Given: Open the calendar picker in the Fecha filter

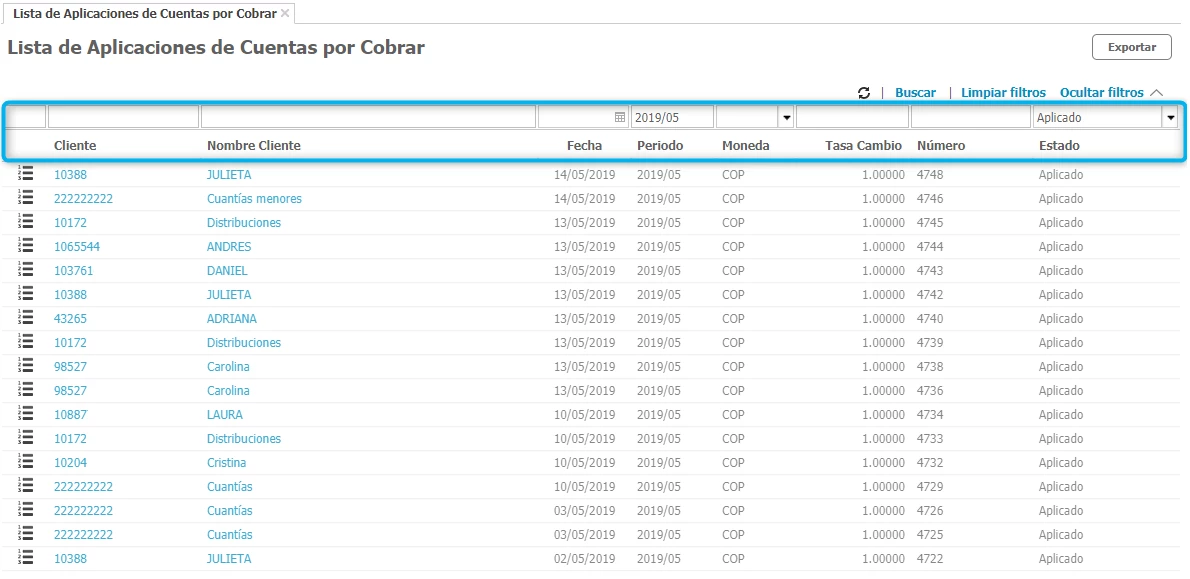Looking at the screenshot, I should [620, 117].
